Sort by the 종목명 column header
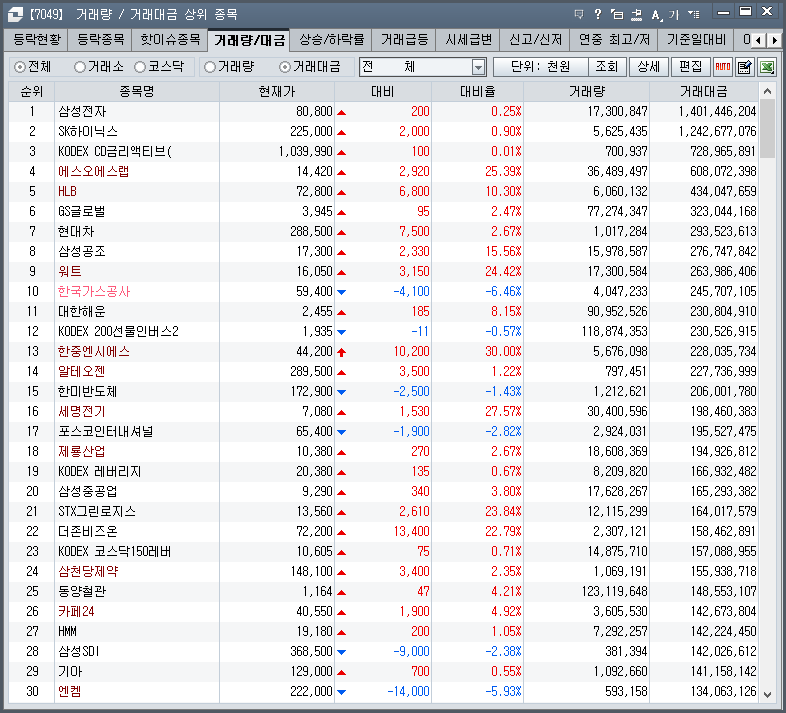 click(136, 91)
